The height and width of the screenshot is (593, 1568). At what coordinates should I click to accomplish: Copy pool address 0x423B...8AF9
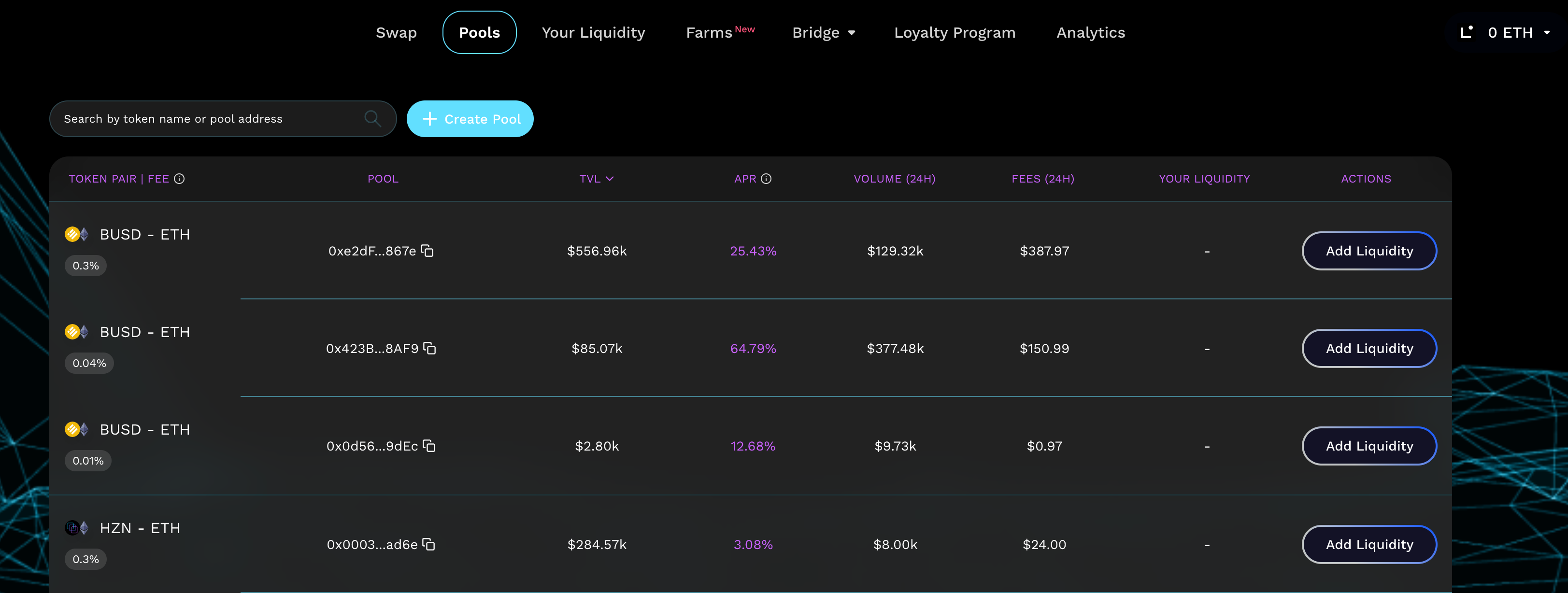click(x=430, y=349)
